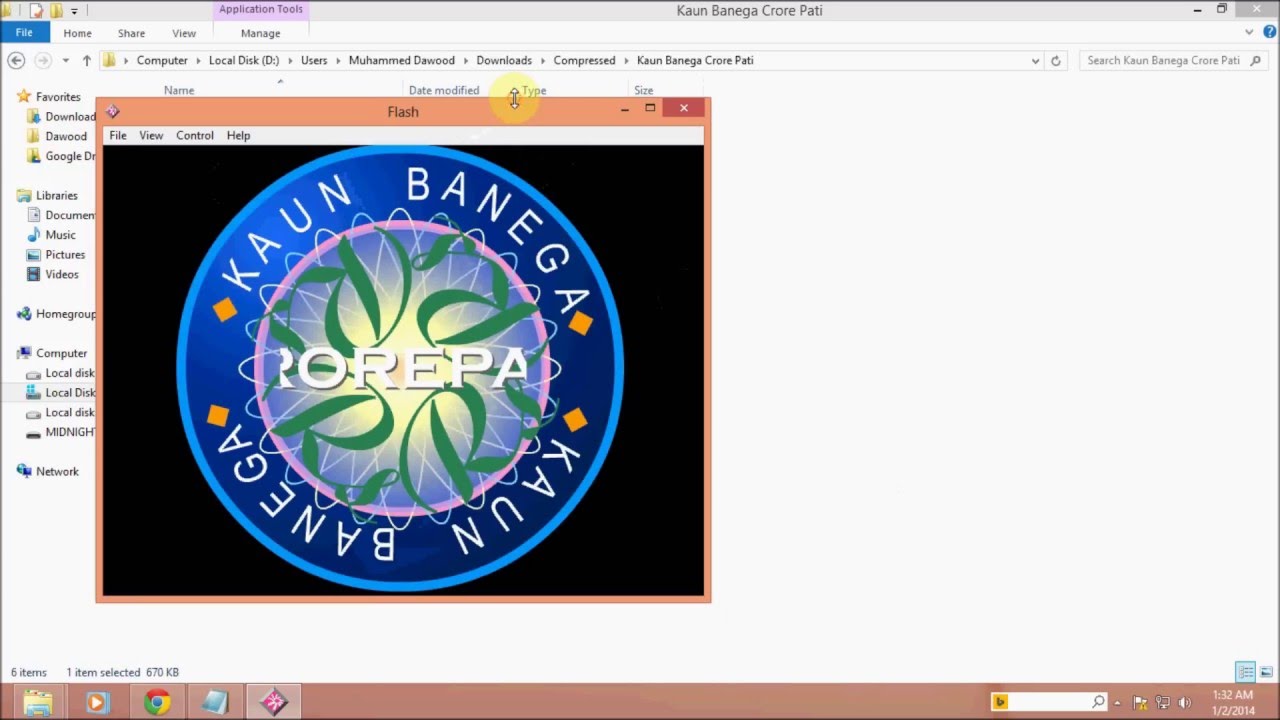The width and height of the screenshot is (1280, 720).
Task: Switch to the View ribbon tab in Explorer
Action: (x=184, y=33)
